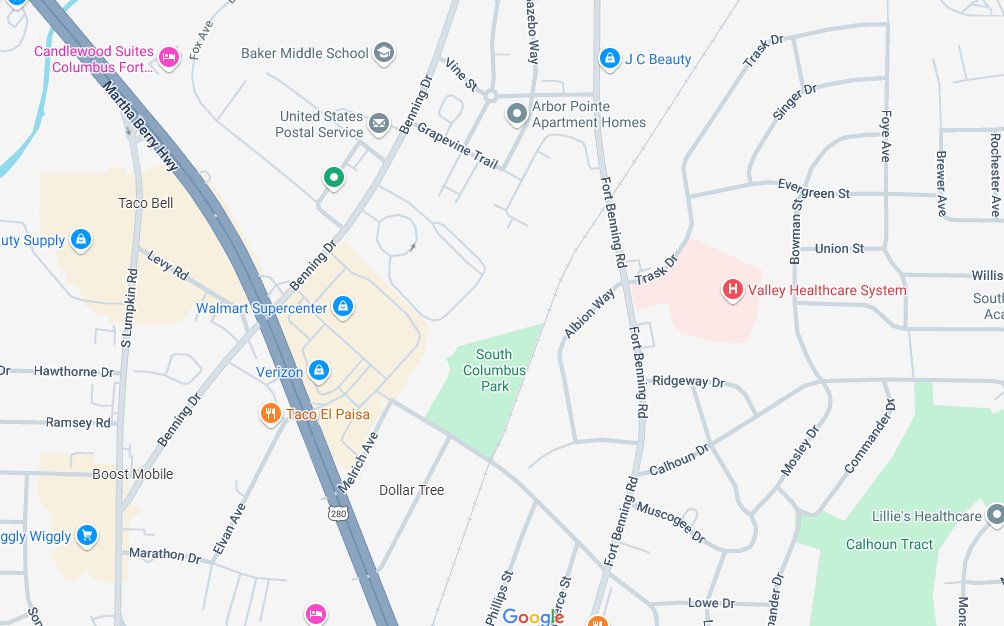Select the Walmart Supercenter shopping pin

click(x=343, y=307)
